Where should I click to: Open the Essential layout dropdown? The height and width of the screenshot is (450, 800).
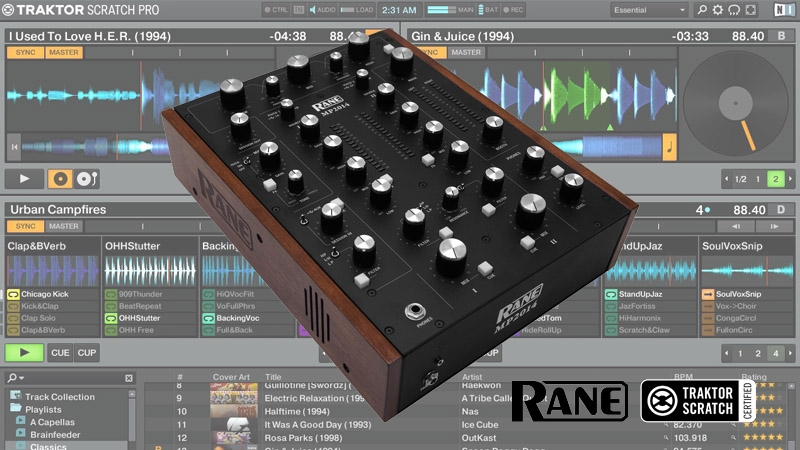click(649, 10)
